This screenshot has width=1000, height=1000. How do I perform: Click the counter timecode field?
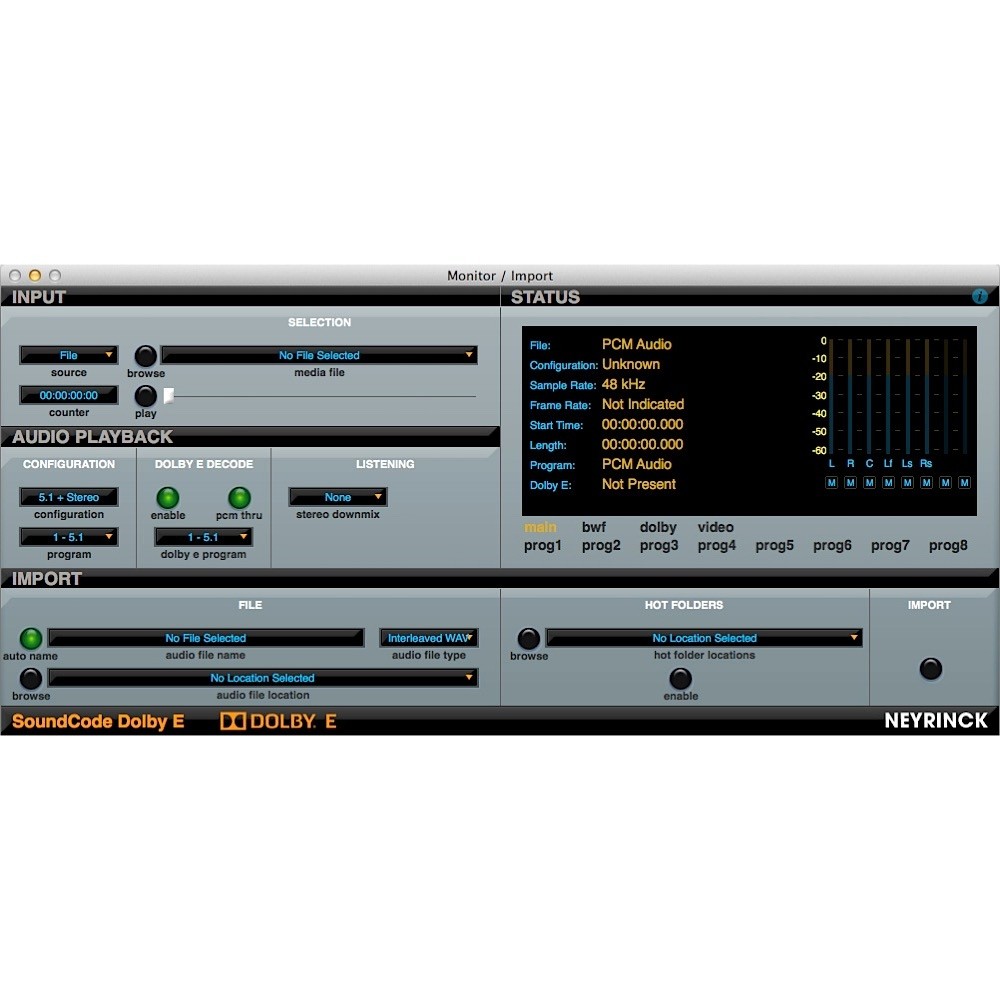[x=69, y=395]
